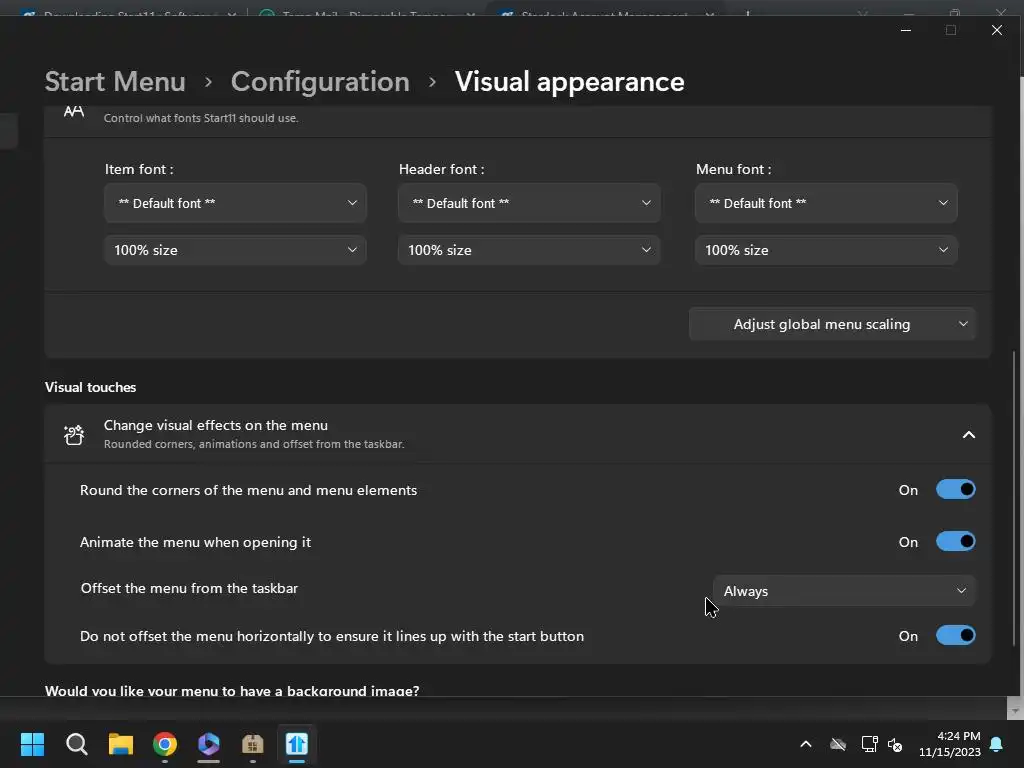Toggle Do not offset the menu horizontally switch
This screenshot has width=1024, height=768.
pos(955,635)
